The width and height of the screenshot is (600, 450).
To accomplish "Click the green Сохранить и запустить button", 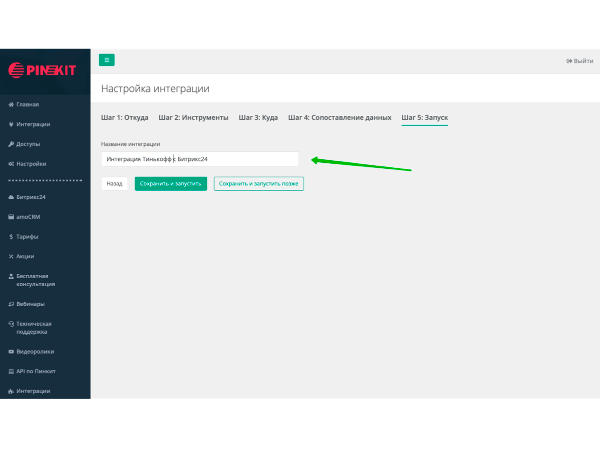I will tap(171, 184).
